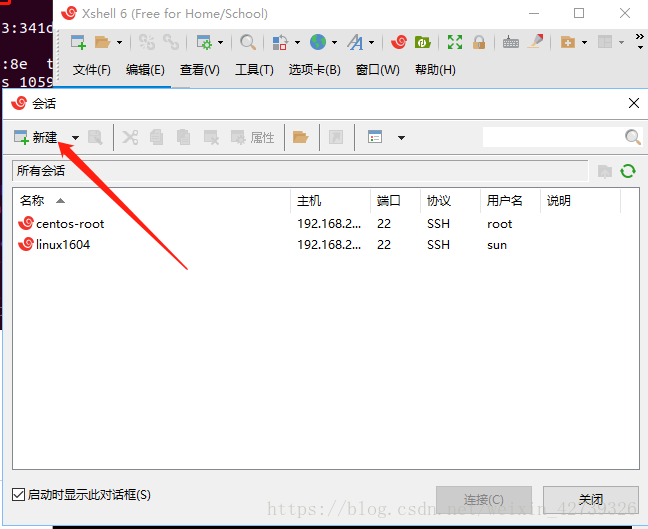Screen dimensions: 648x529
Task: Click the parent folder up icon
Action: pyautogui.click(x=605, y=171)
